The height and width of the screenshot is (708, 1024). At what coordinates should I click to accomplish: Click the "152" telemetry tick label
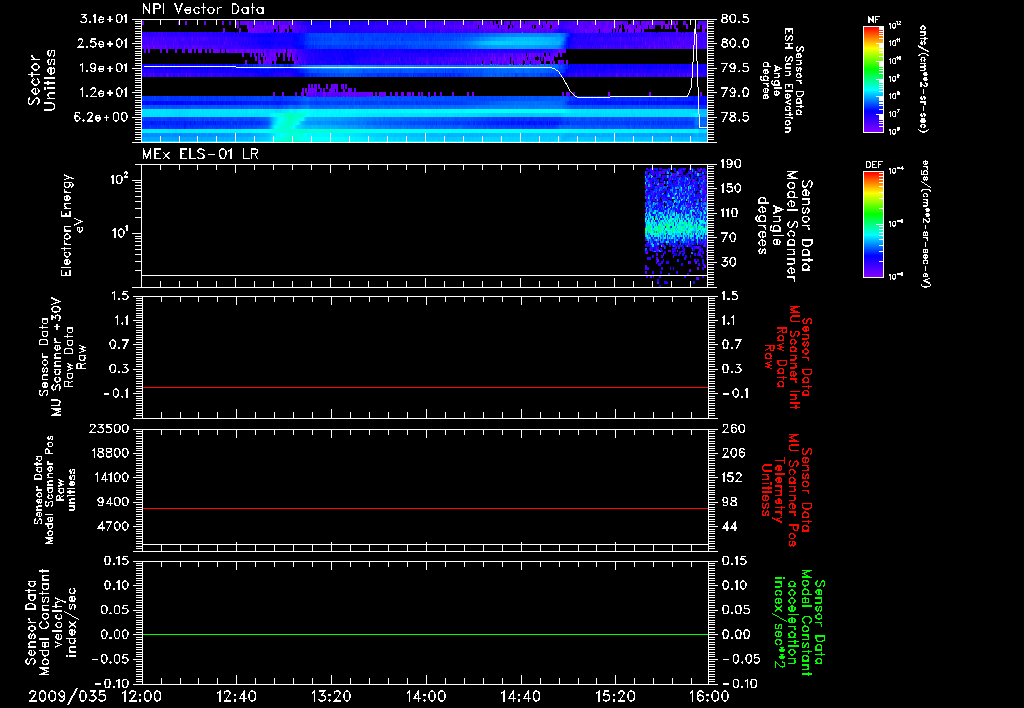(x=732, y=477)
